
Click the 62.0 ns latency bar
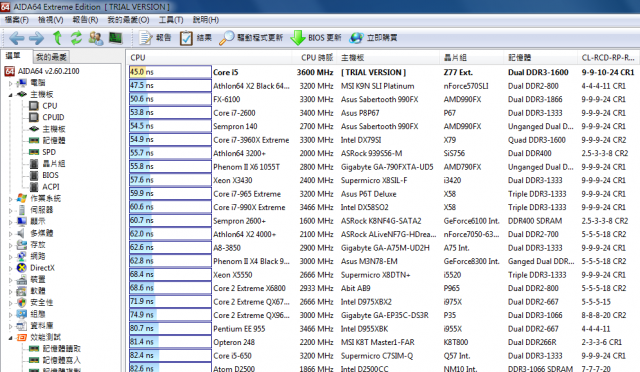170,234
